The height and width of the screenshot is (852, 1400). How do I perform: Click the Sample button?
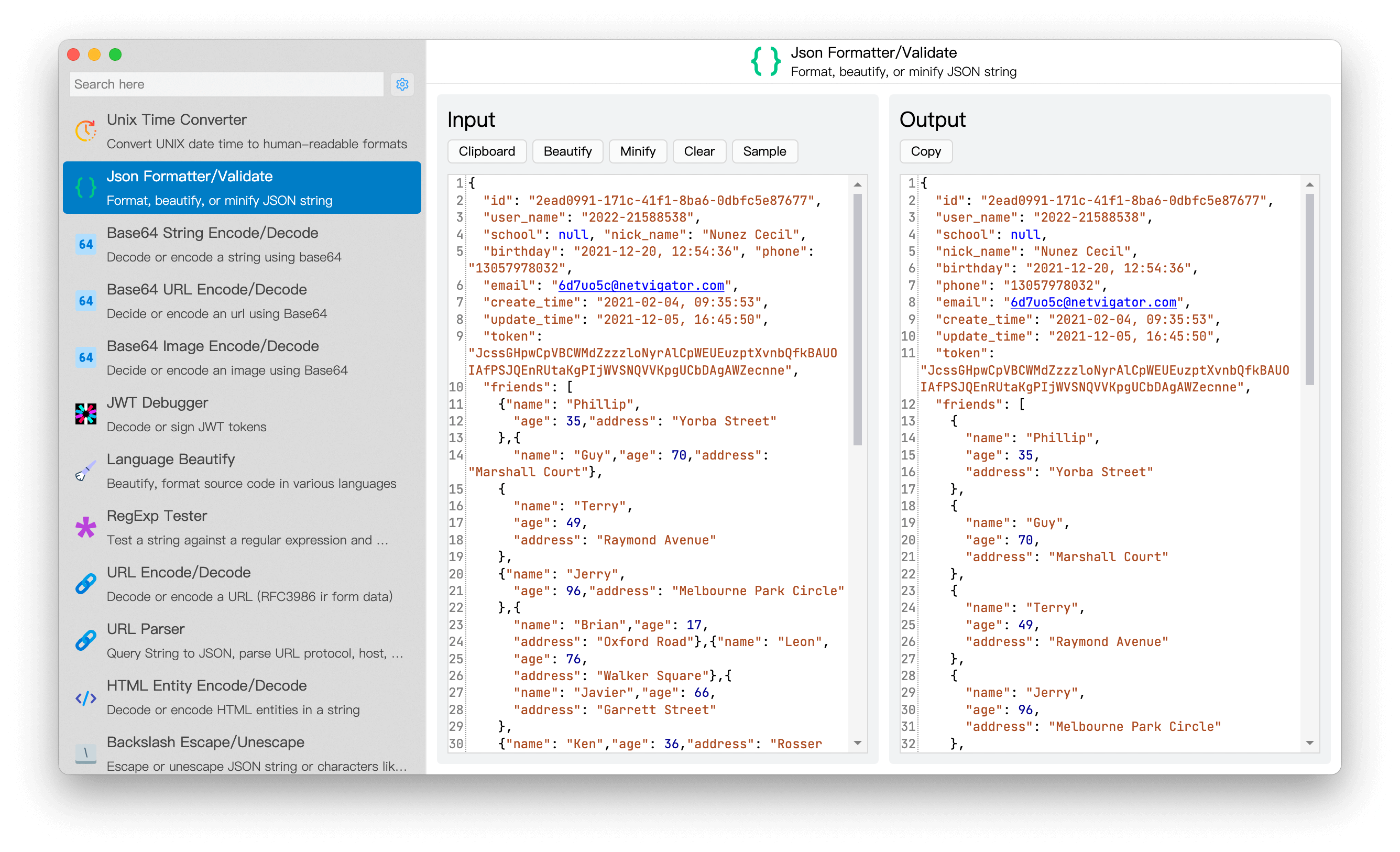763,151
